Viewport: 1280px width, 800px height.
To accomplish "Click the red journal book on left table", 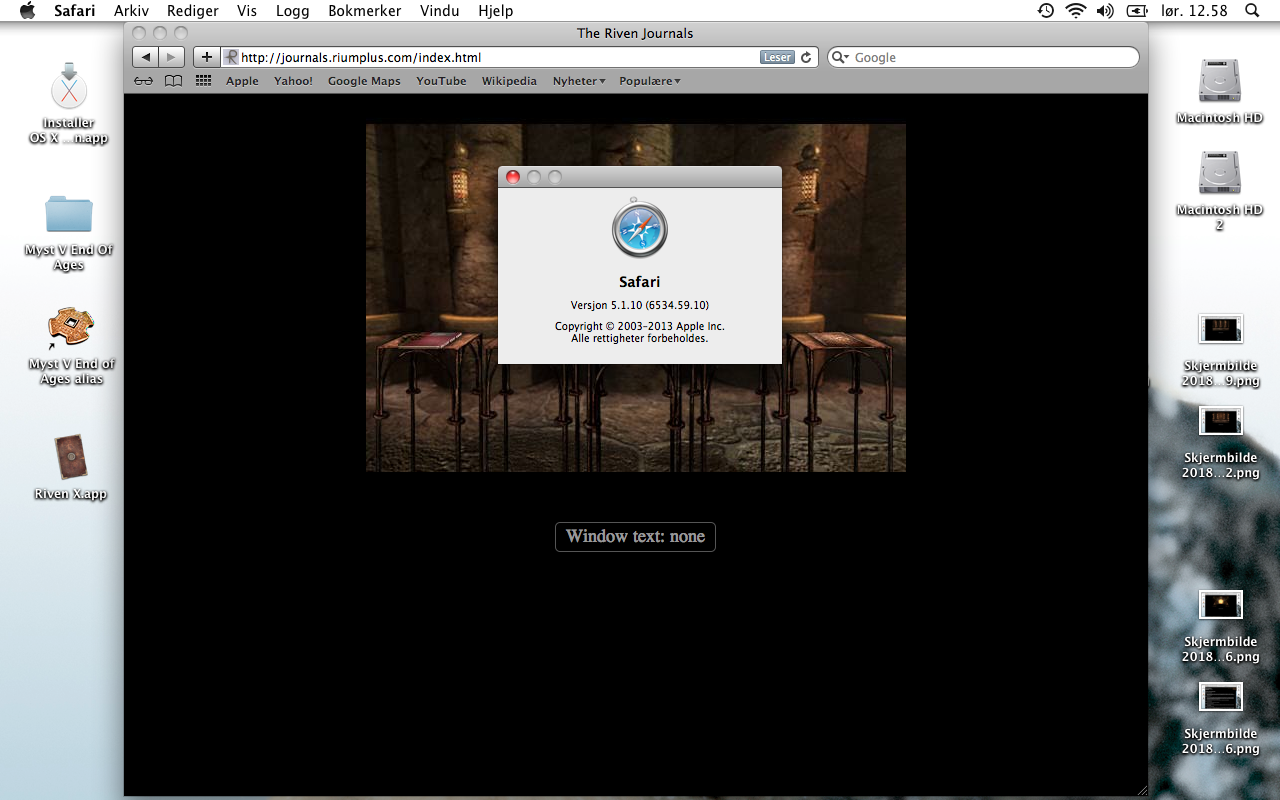I will tap(431, 339).
